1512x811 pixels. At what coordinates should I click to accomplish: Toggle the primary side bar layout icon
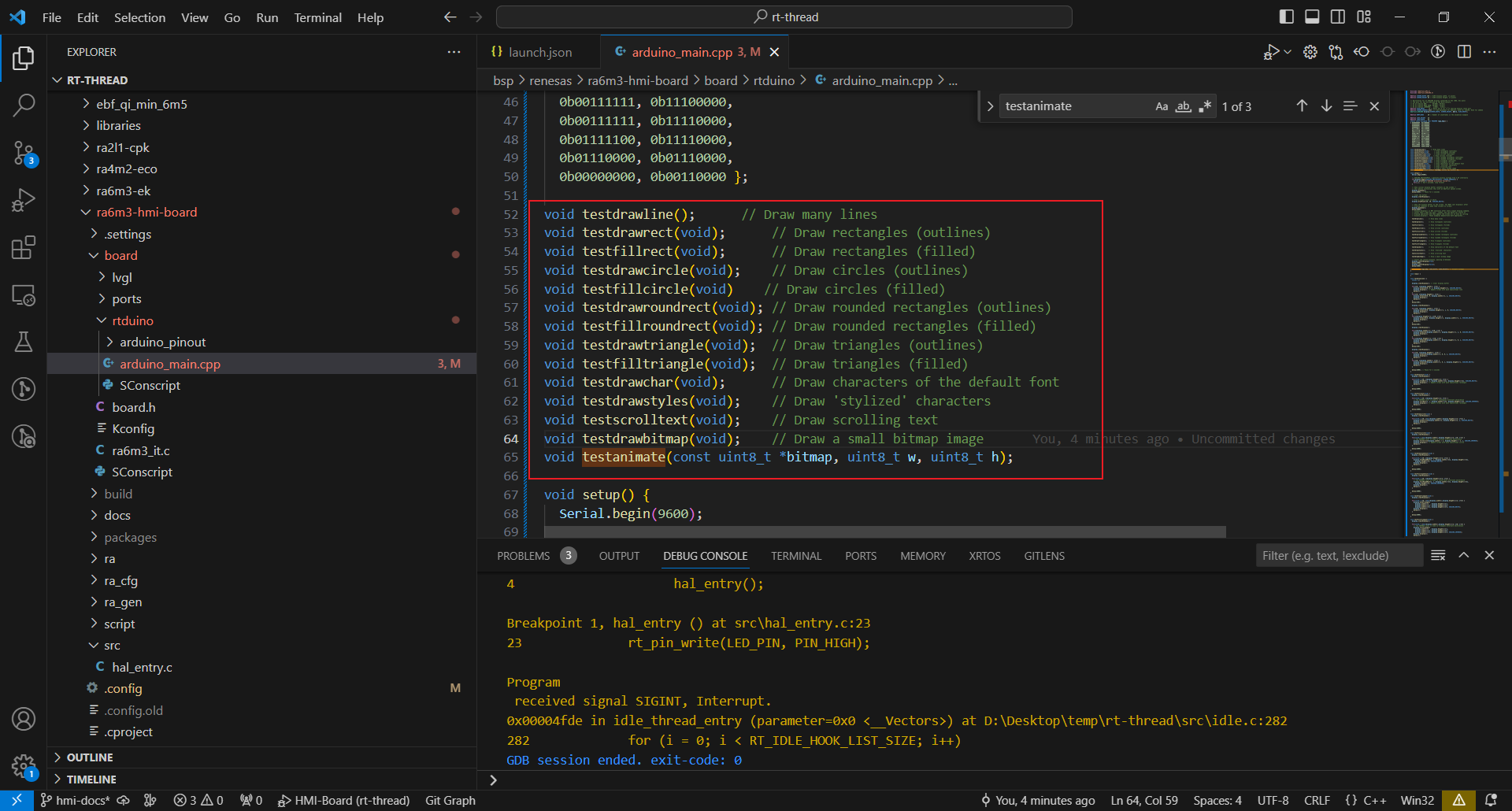[1287, 17]
